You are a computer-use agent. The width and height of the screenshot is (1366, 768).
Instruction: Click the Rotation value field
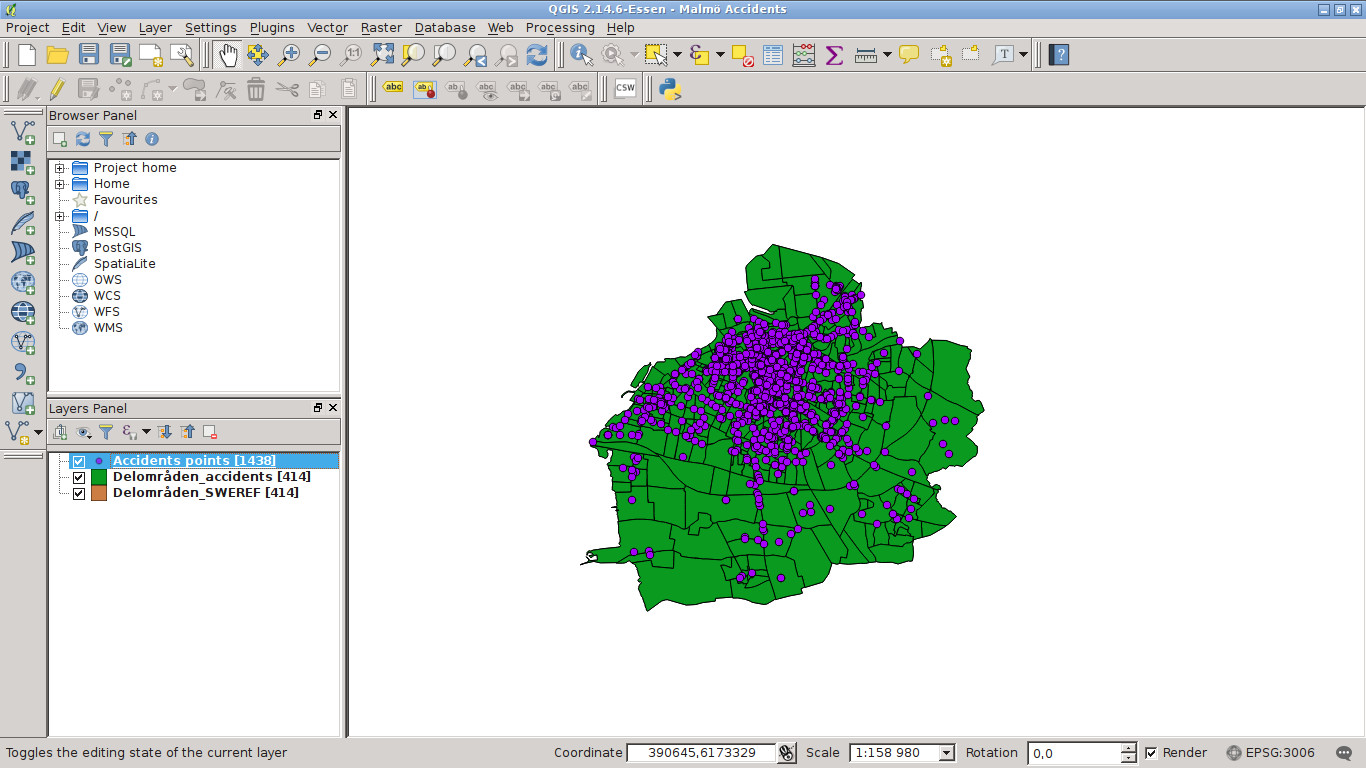tap(1074, 753)
